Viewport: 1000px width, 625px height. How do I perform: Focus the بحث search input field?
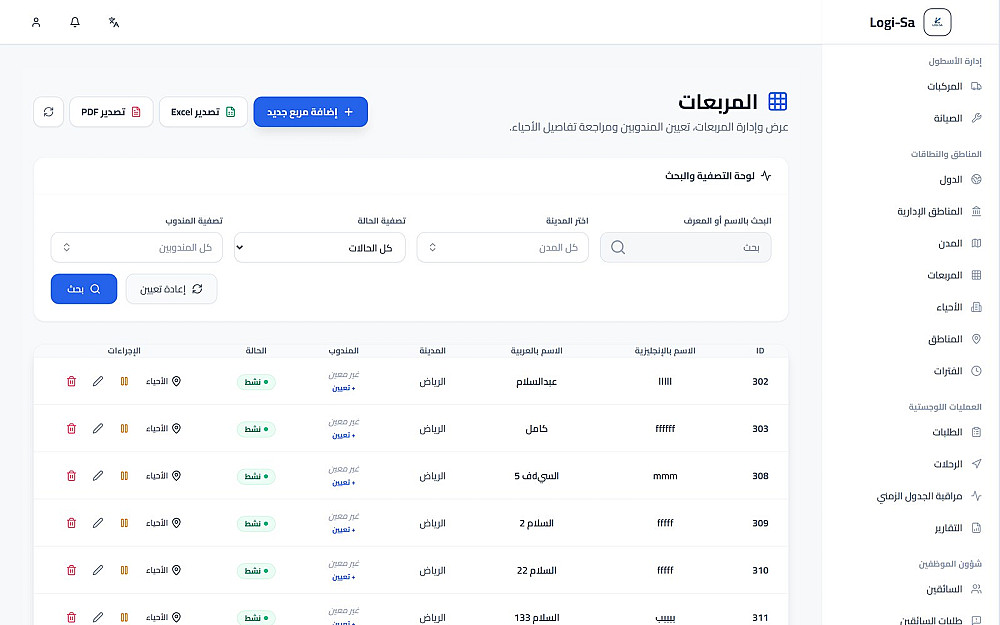pyautogui.click(x=686, y=247)
